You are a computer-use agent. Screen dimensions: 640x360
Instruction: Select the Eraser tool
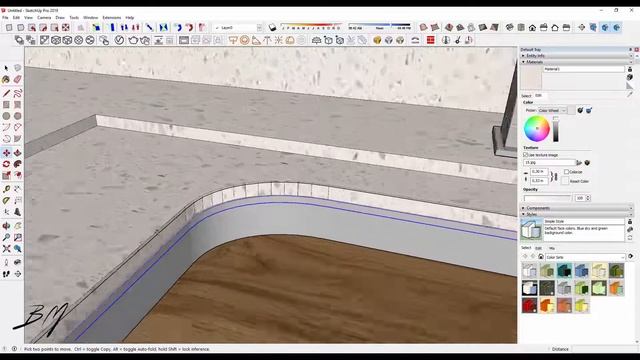point(18,79)
